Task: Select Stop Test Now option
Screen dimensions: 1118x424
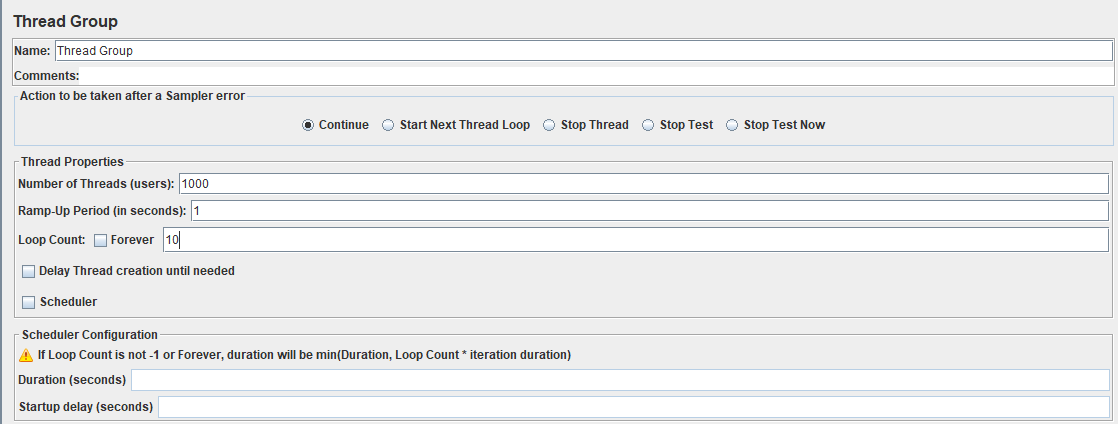Action: [x=732, y=125]
